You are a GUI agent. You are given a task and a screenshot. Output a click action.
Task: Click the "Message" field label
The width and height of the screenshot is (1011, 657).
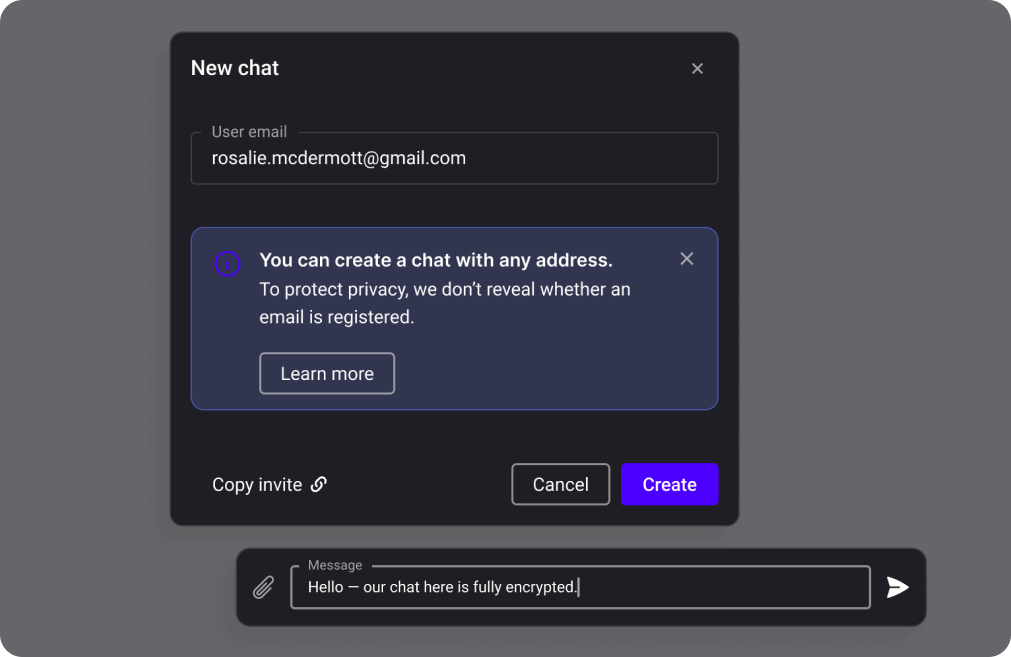pyautogui.click(x=335, y=565)
